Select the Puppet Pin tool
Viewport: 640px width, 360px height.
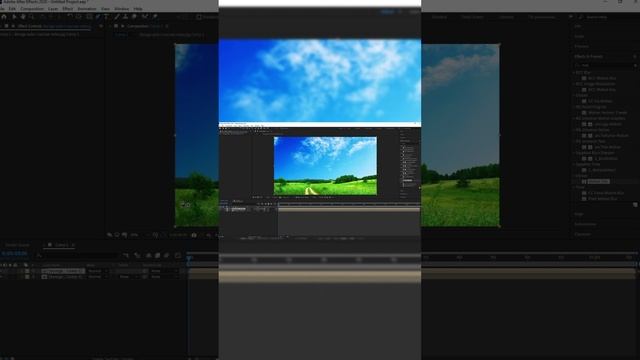click(x=155, y=17)
